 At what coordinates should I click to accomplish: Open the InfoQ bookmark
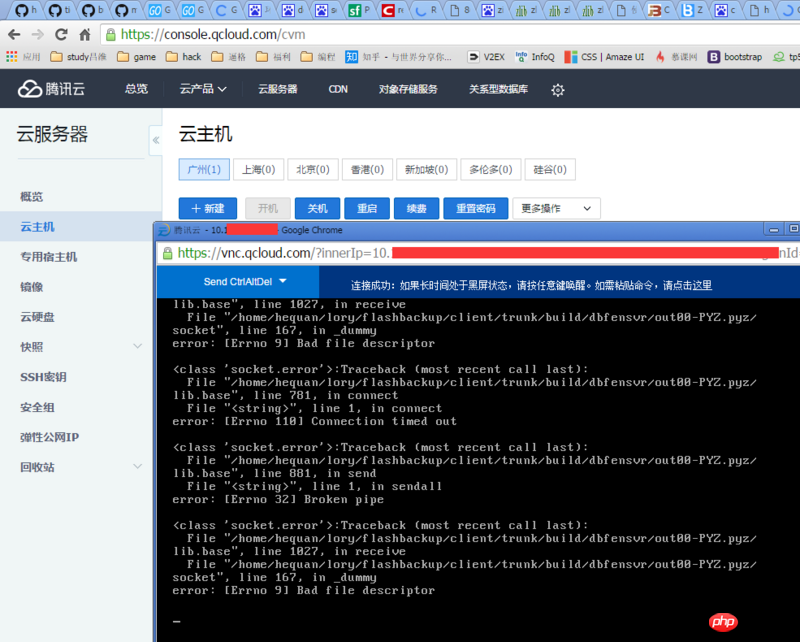pyautogui.click(x=535, y=57)
